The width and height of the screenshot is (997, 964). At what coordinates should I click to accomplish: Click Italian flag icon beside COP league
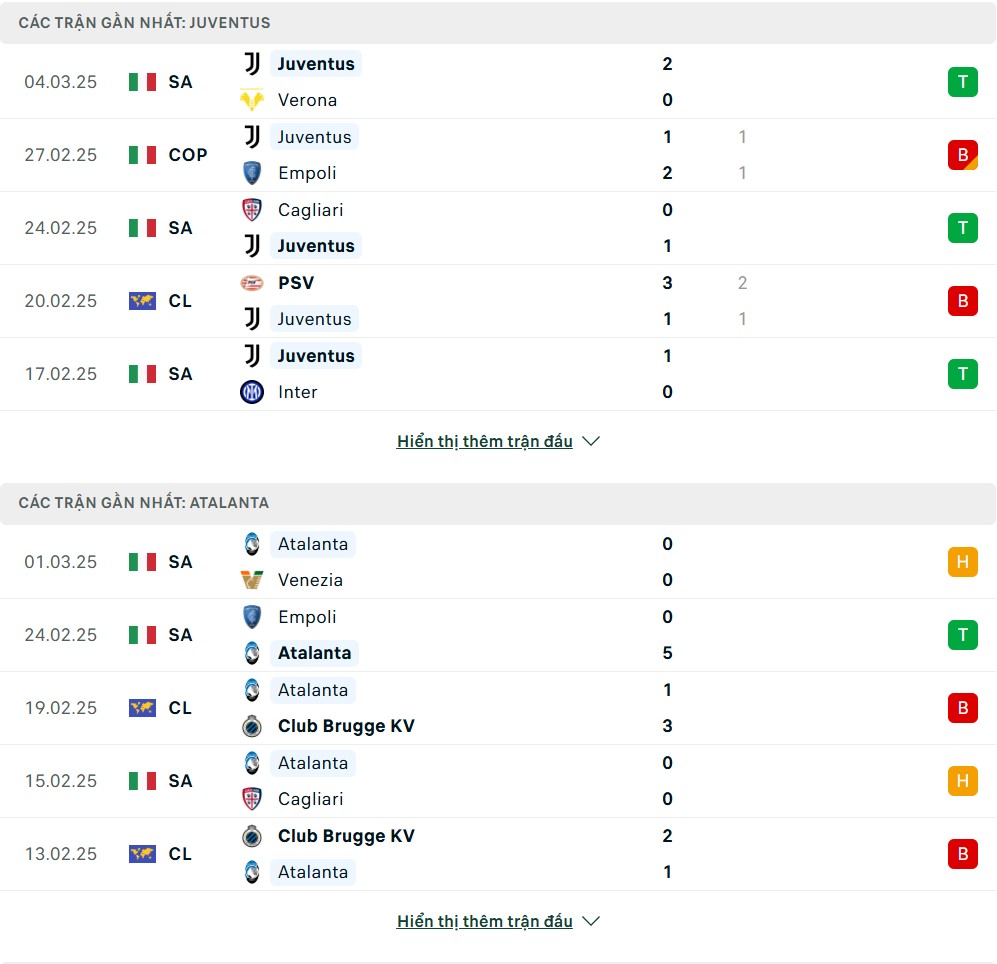142,155
